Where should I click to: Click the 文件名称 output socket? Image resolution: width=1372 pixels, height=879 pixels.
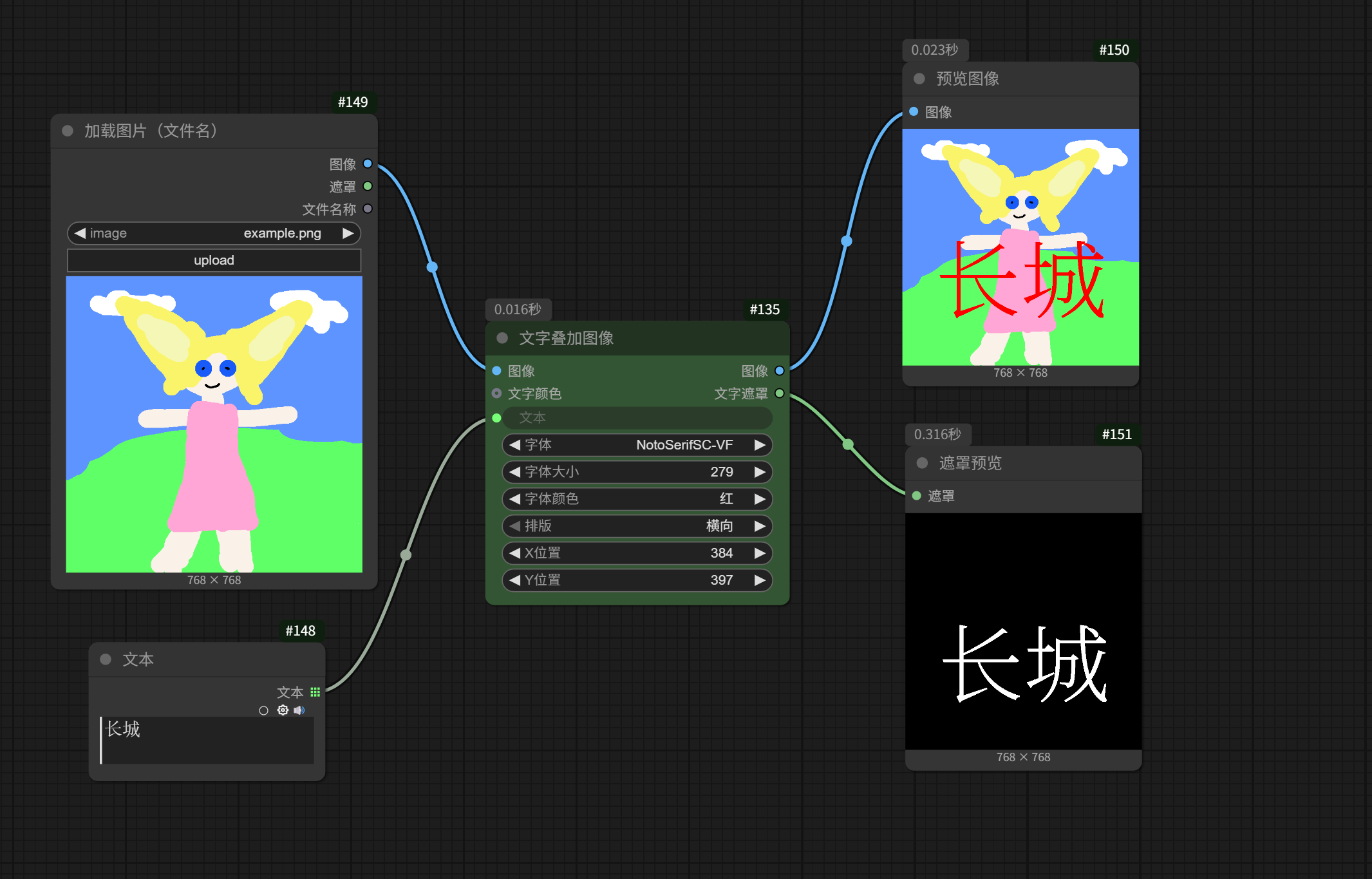pos(368,209)
